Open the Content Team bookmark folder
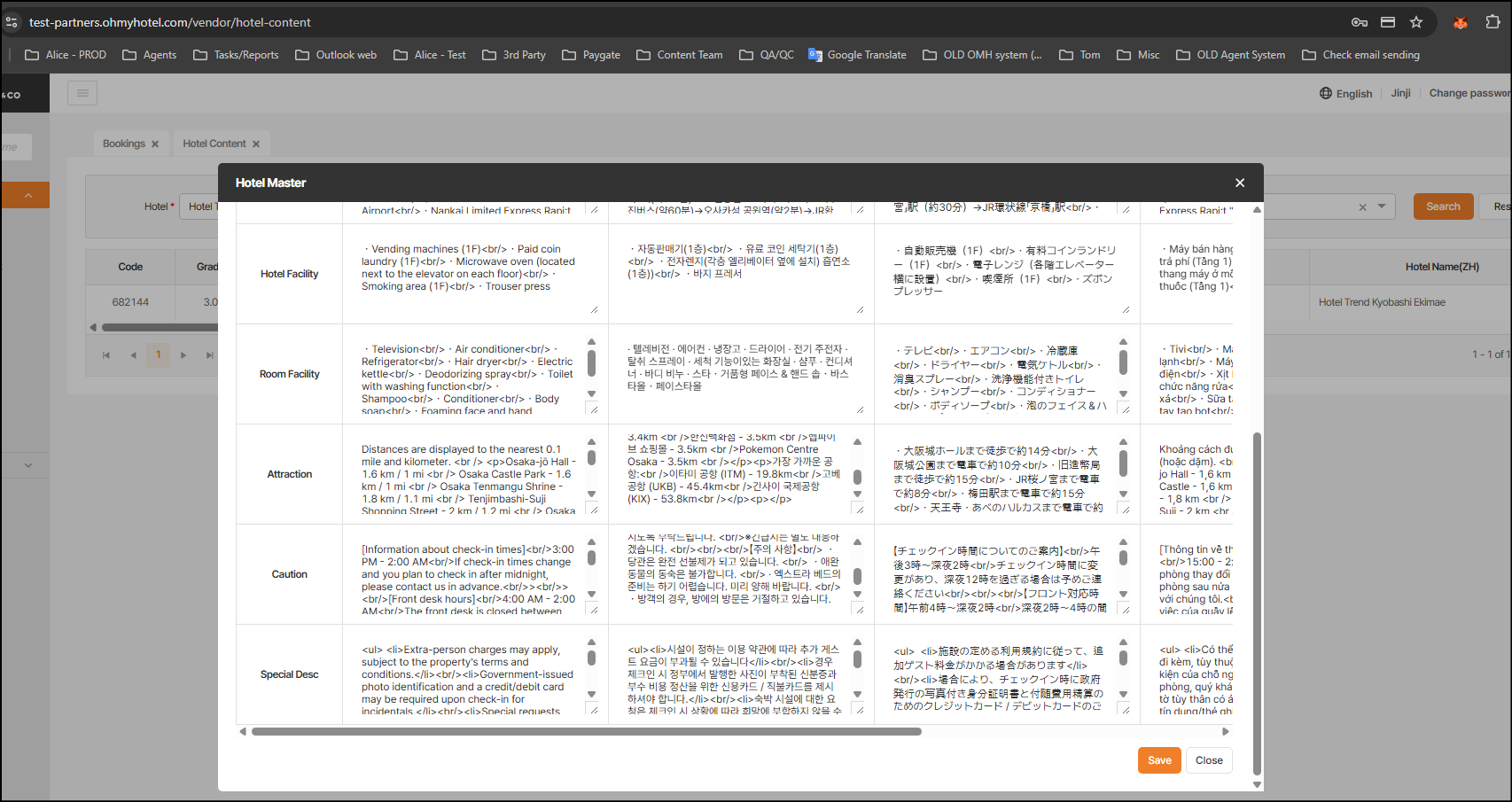The width and height of the screenshot is (1512, 802). (680, 55)
